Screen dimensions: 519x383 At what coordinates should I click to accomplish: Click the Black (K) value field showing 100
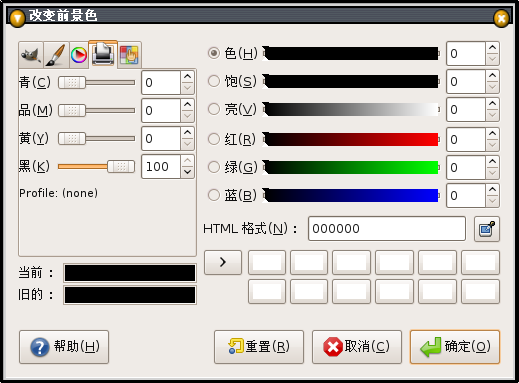(x=161, y=166)
